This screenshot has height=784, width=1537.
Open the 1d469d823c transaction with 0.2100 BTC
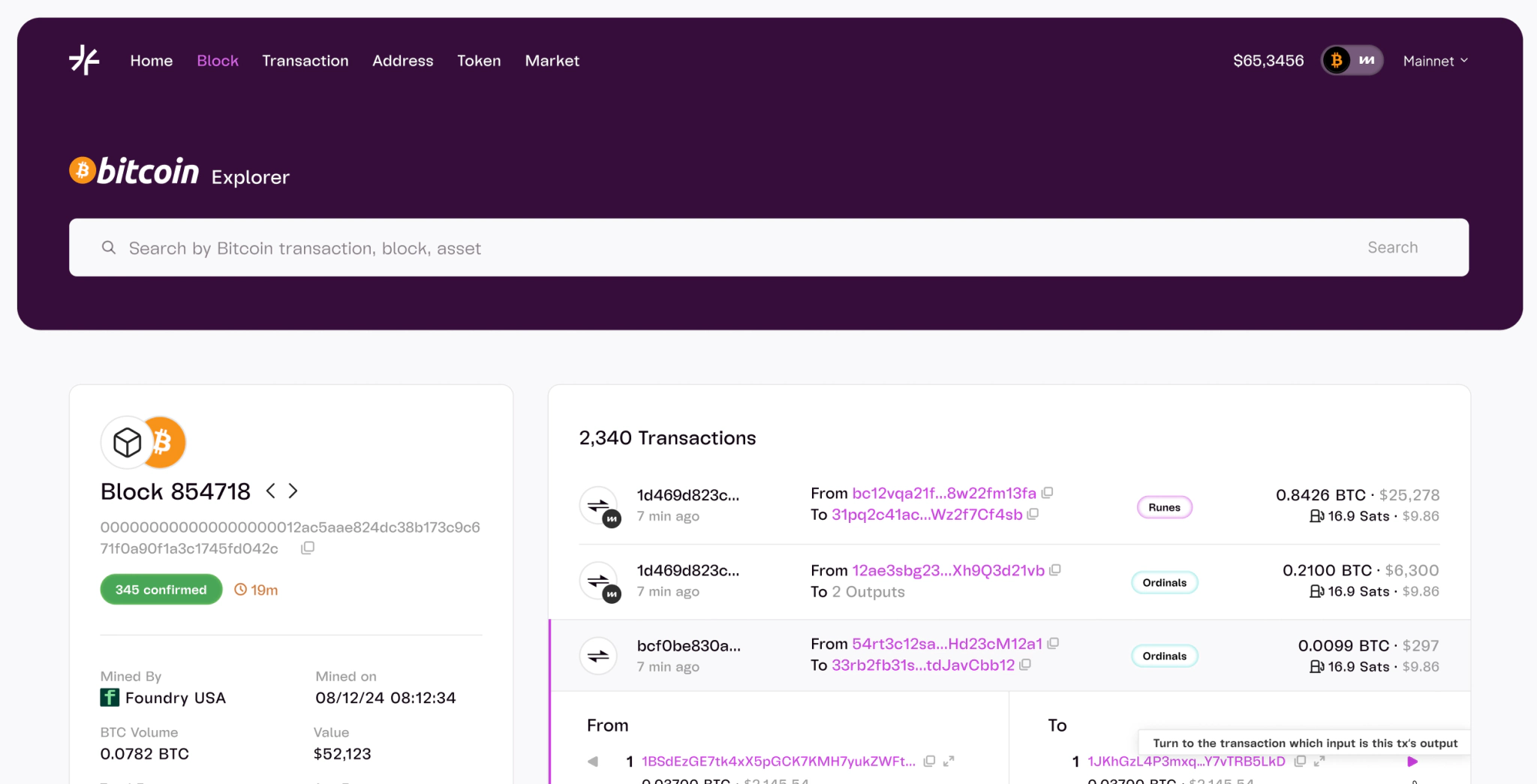(x=688, y=570)
